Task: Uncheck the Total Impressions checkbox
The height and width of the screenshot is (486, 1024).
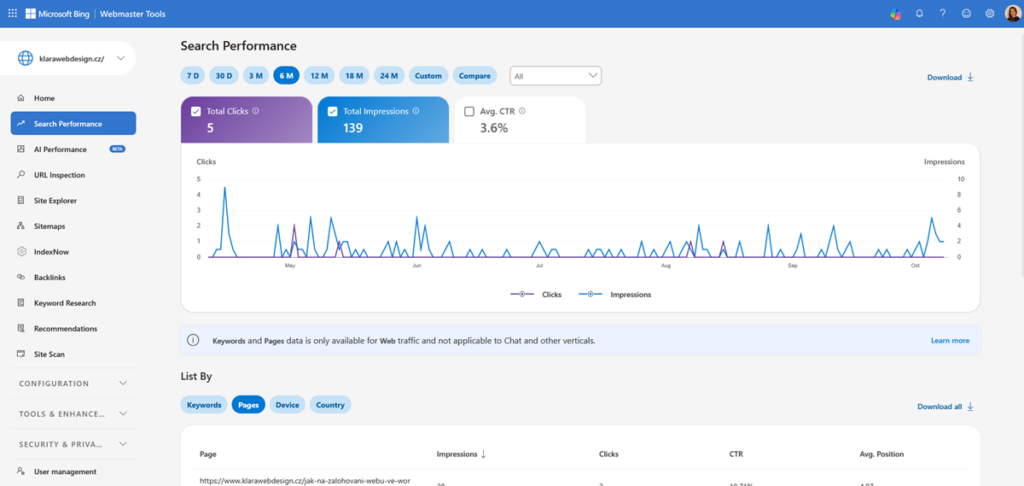Action: 332,112
